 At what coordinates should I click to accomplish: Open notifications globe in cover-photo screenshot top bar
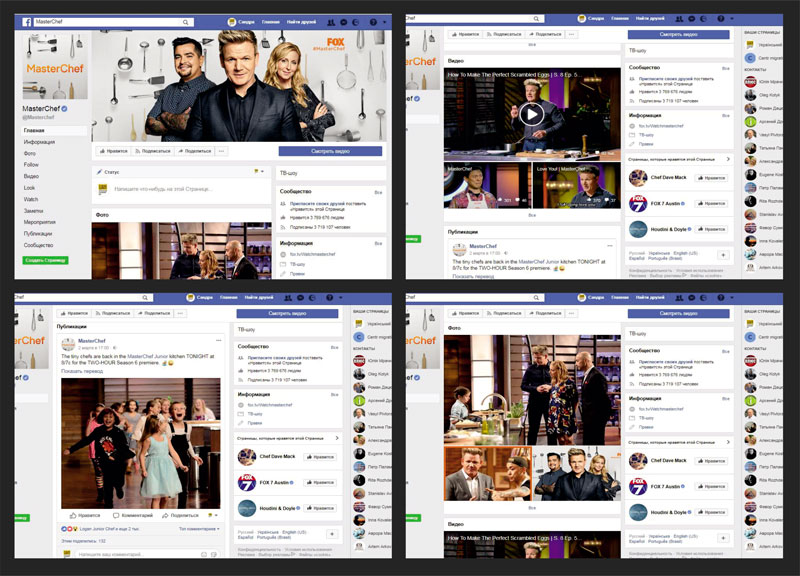[x=356, y=22]
